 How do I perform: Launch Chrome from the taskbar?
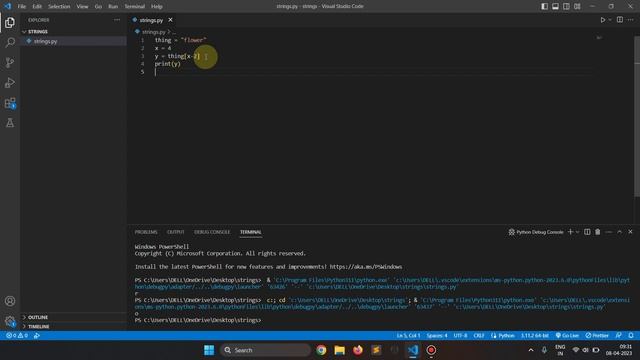pyautogui.click(x=321, y=350)
